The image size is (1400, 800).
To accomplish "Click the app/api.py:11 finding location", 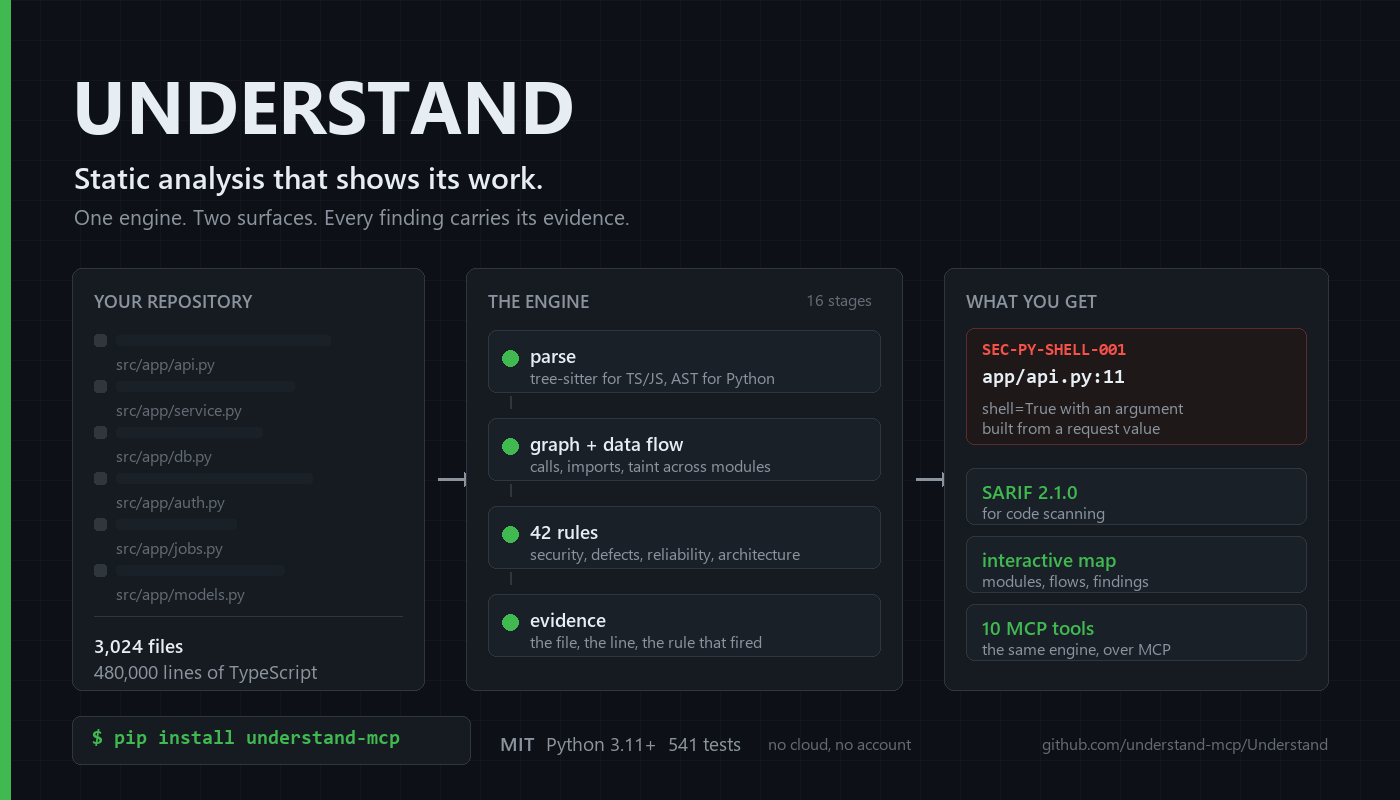I will [x=1054, y=377].
